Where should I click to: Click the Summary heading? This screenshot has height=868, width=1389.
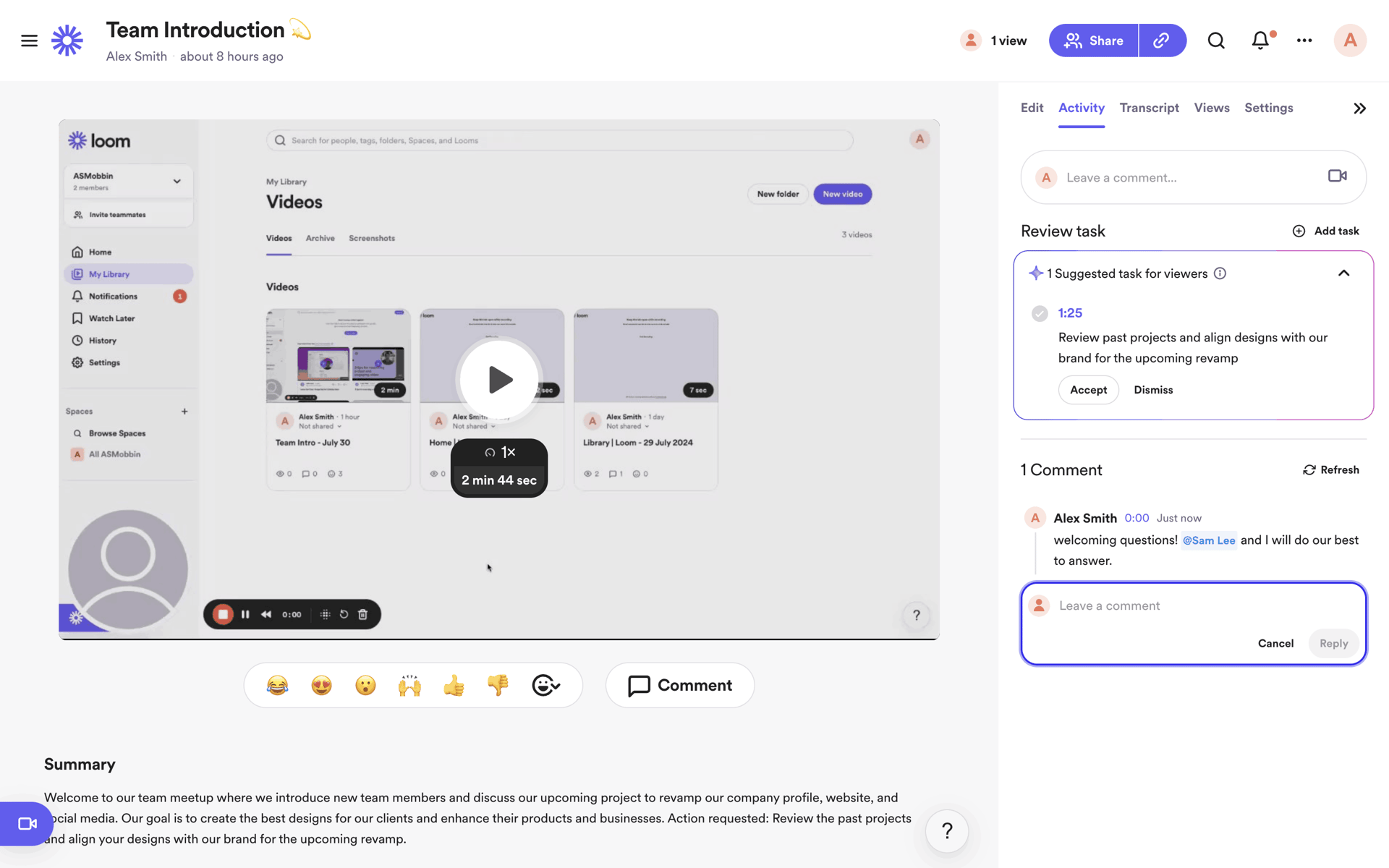pyautogui.click(x=80, y=765)
